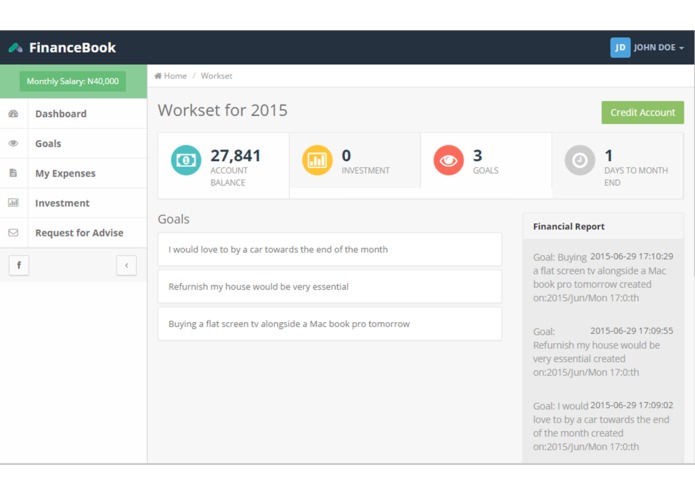Click the Goals eye icon in sidebar
The height and width of the screenshot is (494, 695).
13,144
